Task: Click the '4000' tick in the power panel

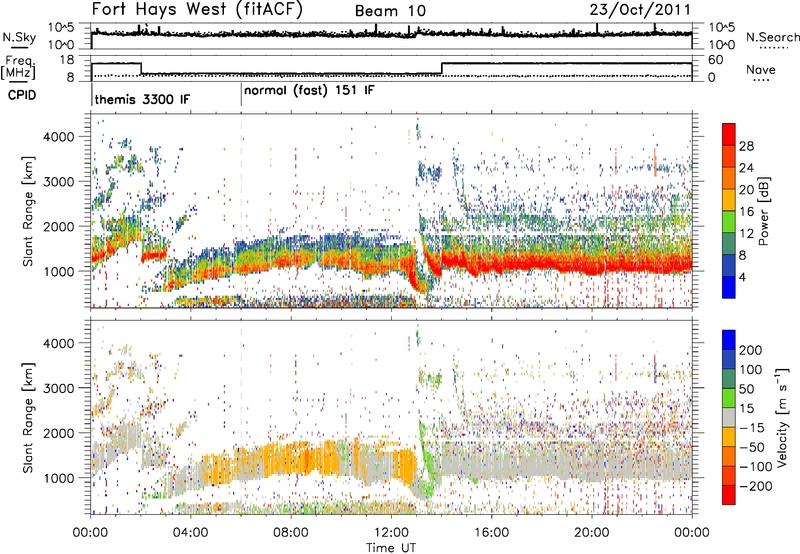Action: 58,137
